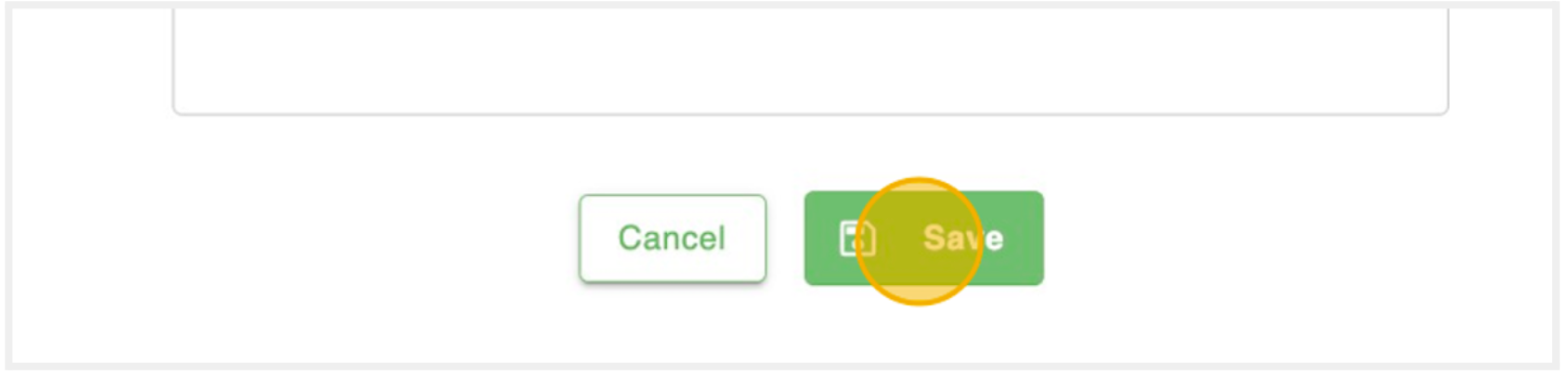Tap the save glyph in green button
Screen dimensions: 1568x375
(856, 239)
